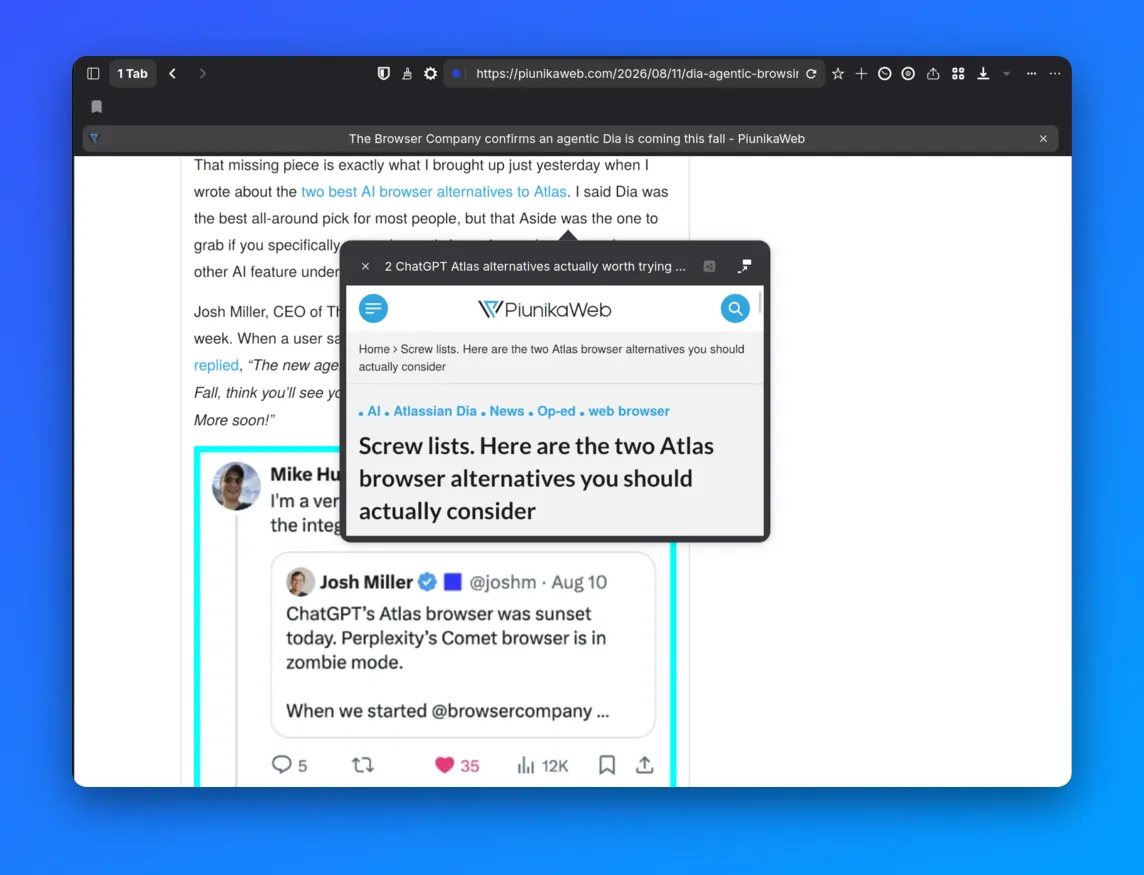Open the last three-dots menu at toolbar end
The height and width of the screenshot is (875, 1144).
1055,74
